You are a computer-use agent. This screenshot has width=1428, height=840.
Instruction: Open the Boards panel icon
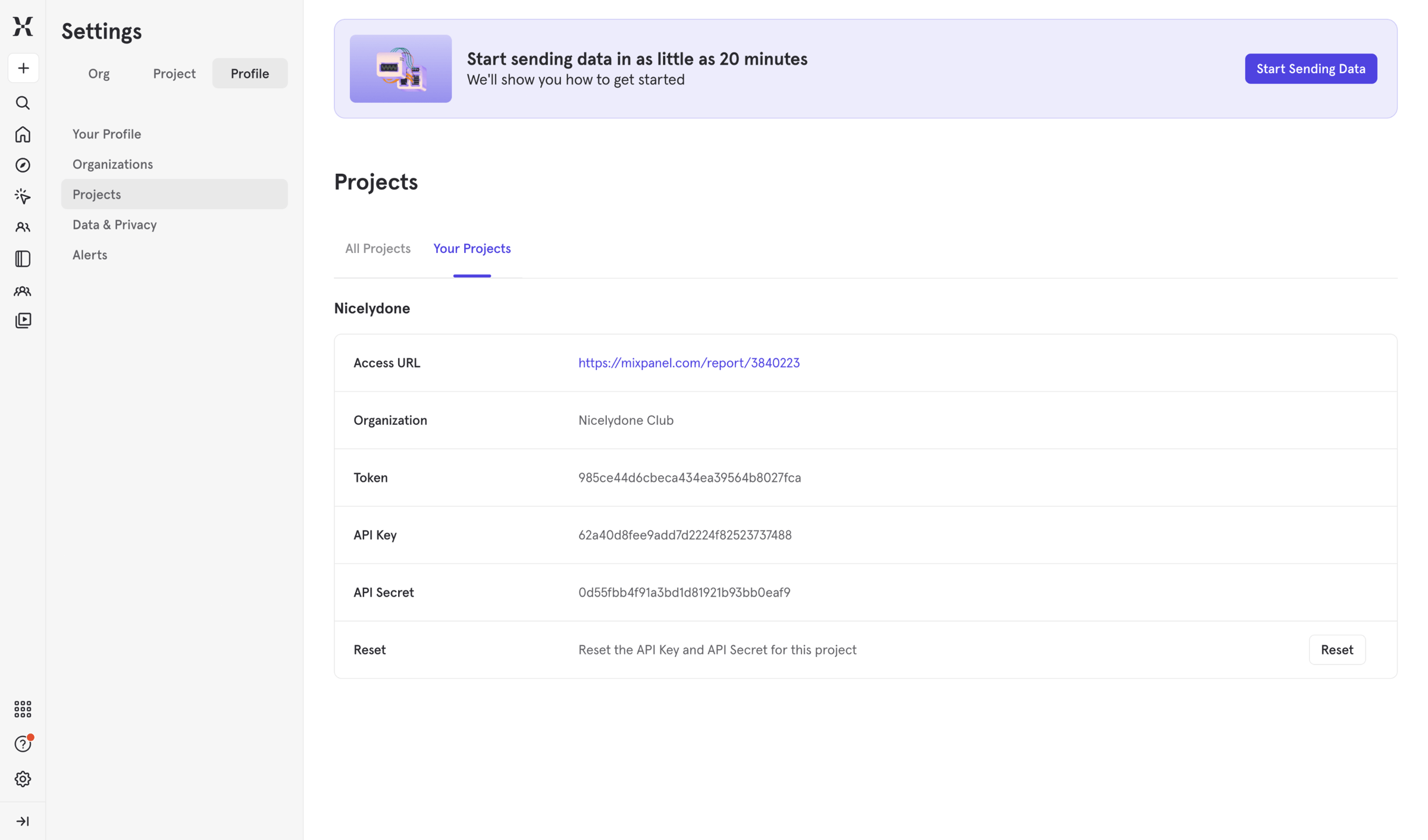[x=23, y=259]
